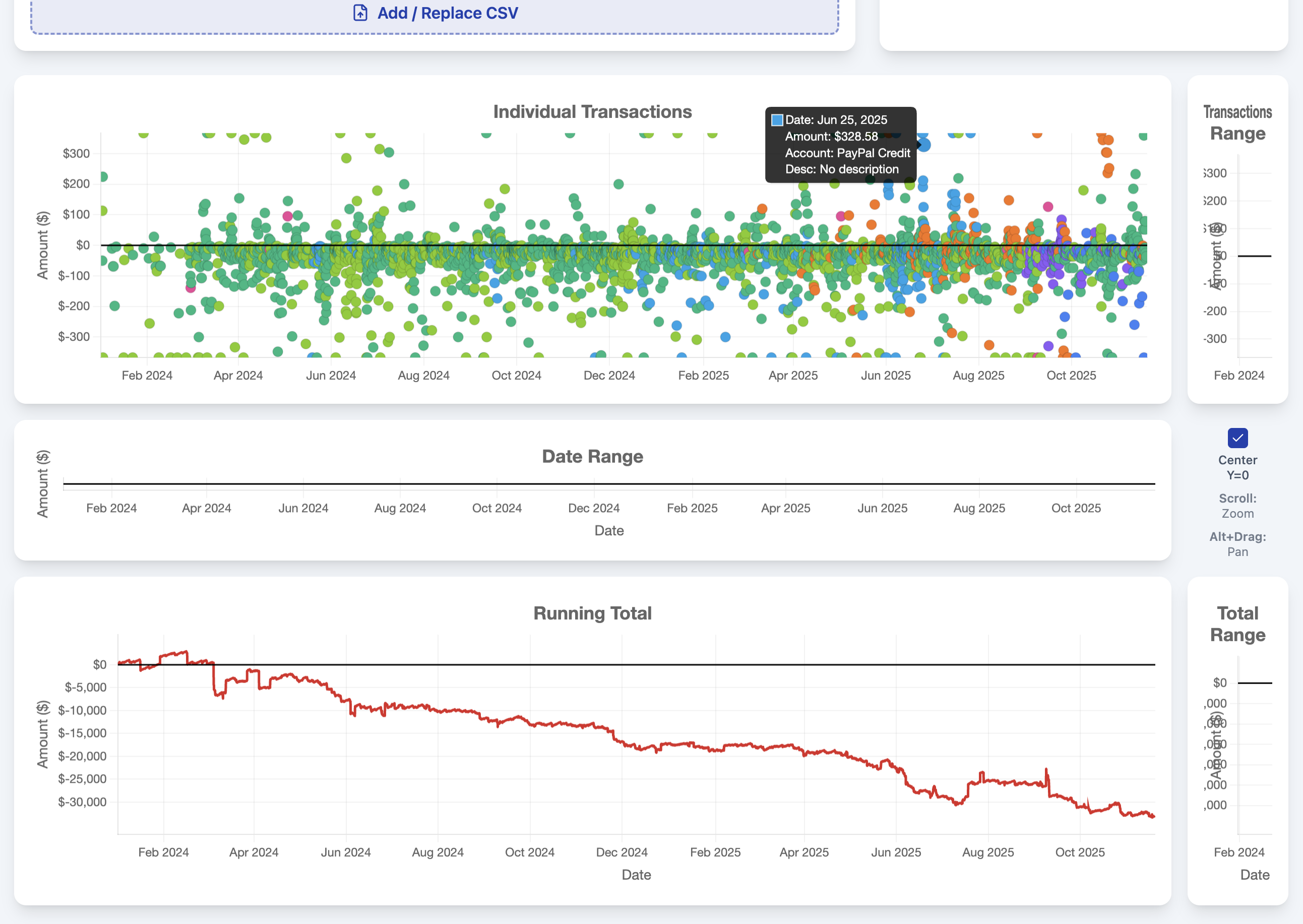The width and height of the screenshot is (1303, 924).
Task: Click the black zero line in Transactions Range chart
Action: [1254, 256]
